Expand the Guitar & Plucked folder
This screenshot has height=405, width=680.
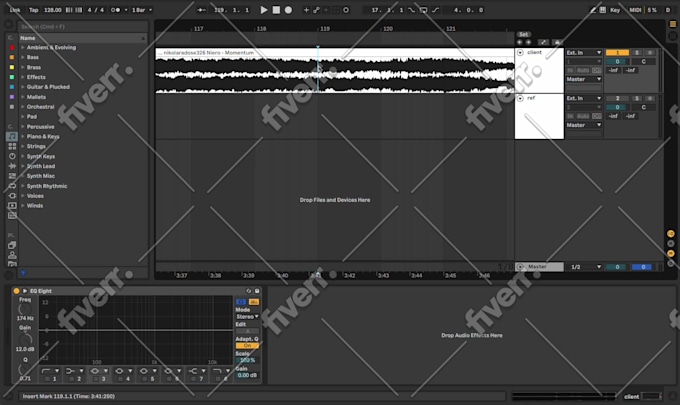pos(23,87)
